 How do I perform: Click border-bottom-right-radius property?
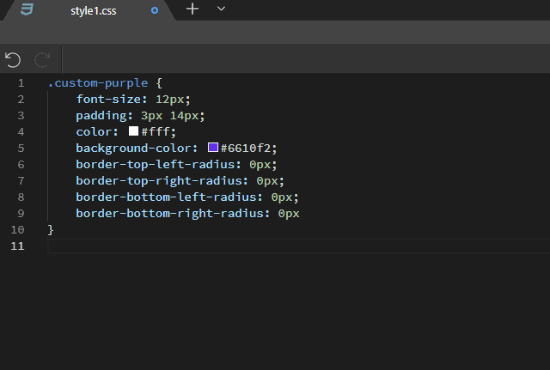[x=169, y=213]
